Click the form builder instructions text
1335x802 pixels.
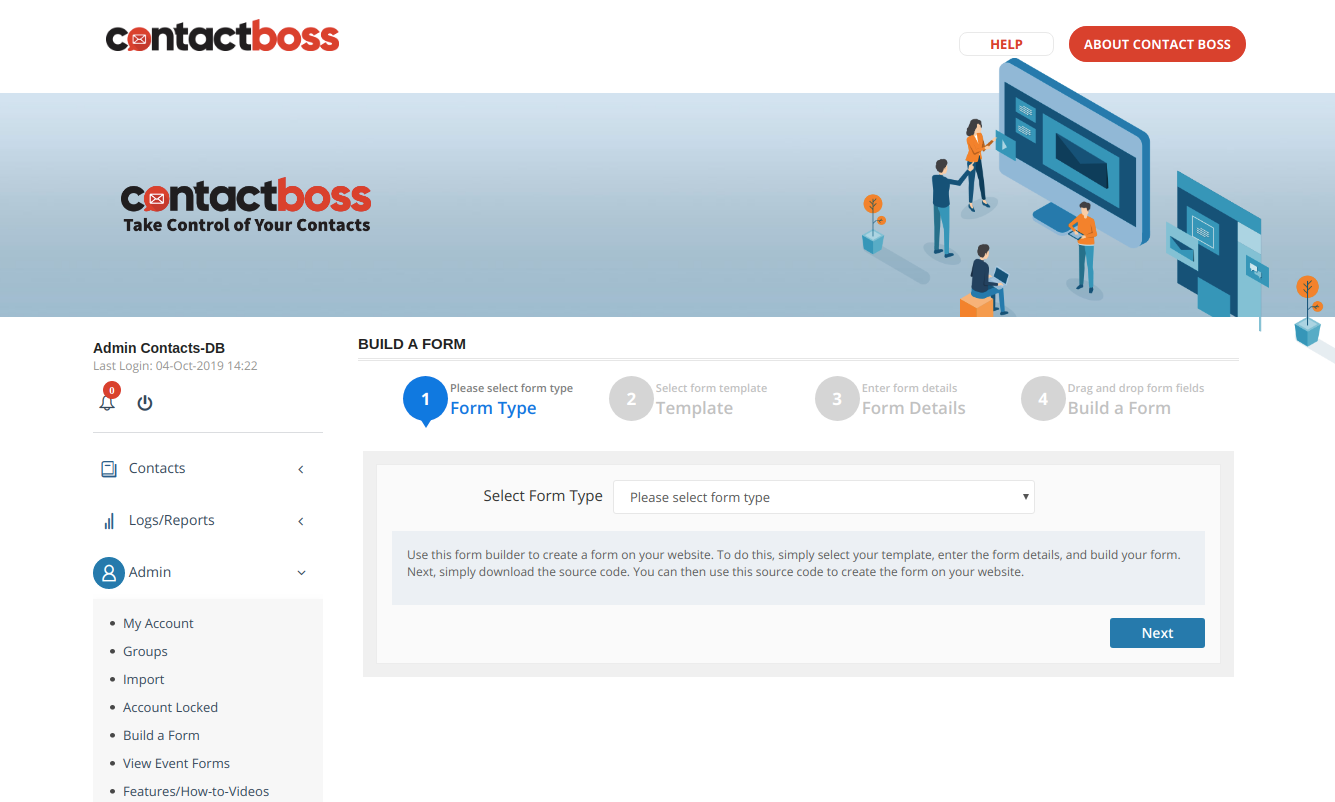[794, 564]
